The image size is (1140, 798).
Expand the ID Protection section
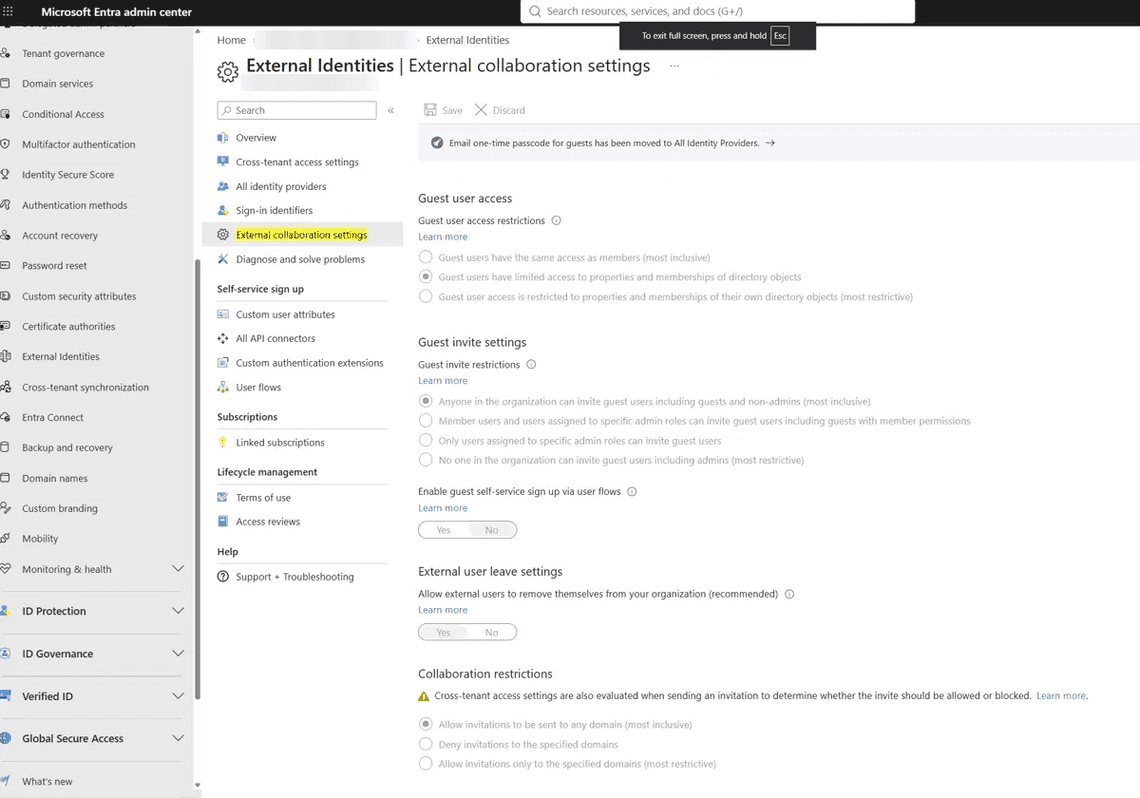177,610
